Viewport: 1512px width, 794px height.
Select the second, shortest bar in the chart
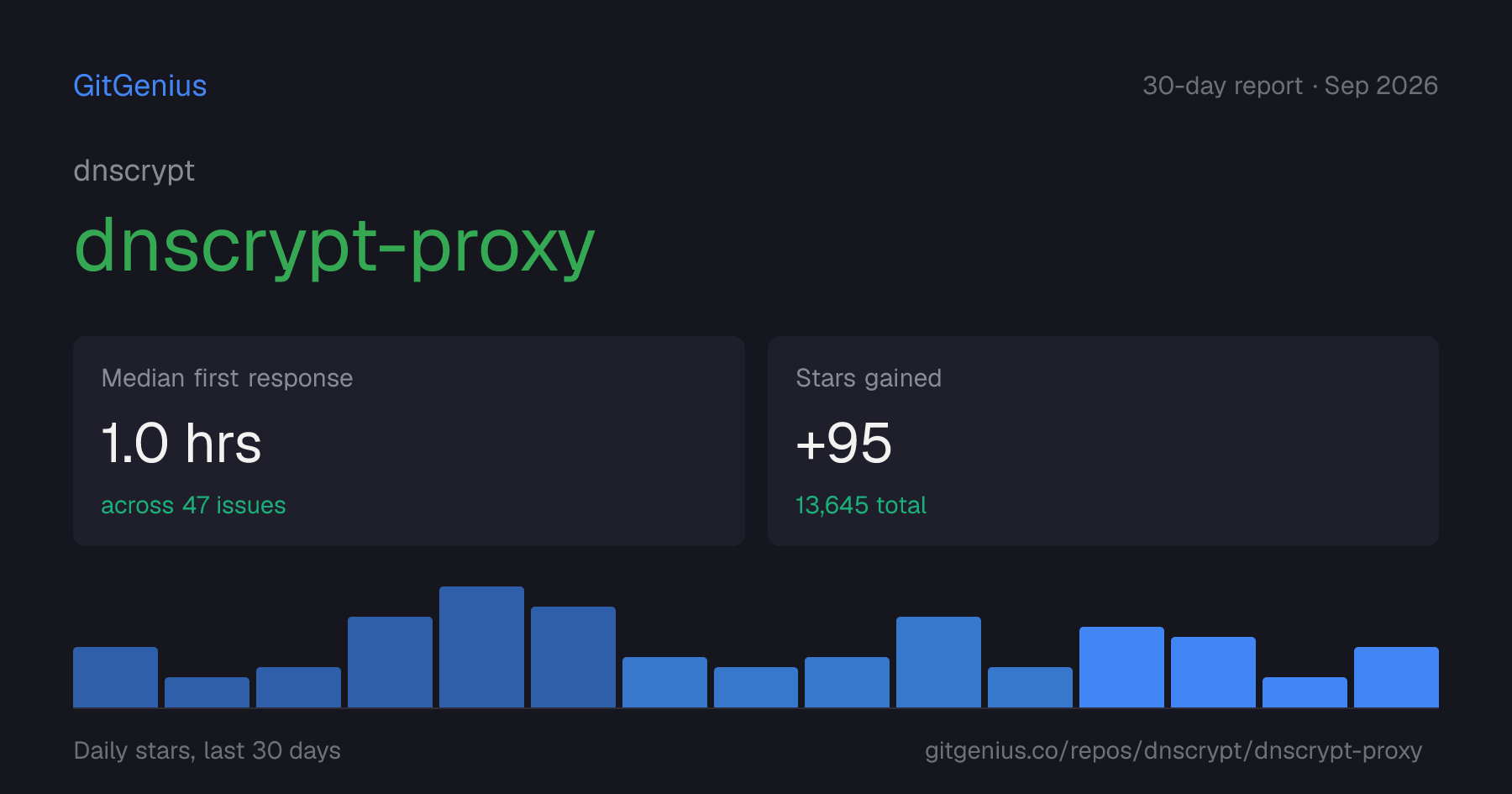coord(207,692)
